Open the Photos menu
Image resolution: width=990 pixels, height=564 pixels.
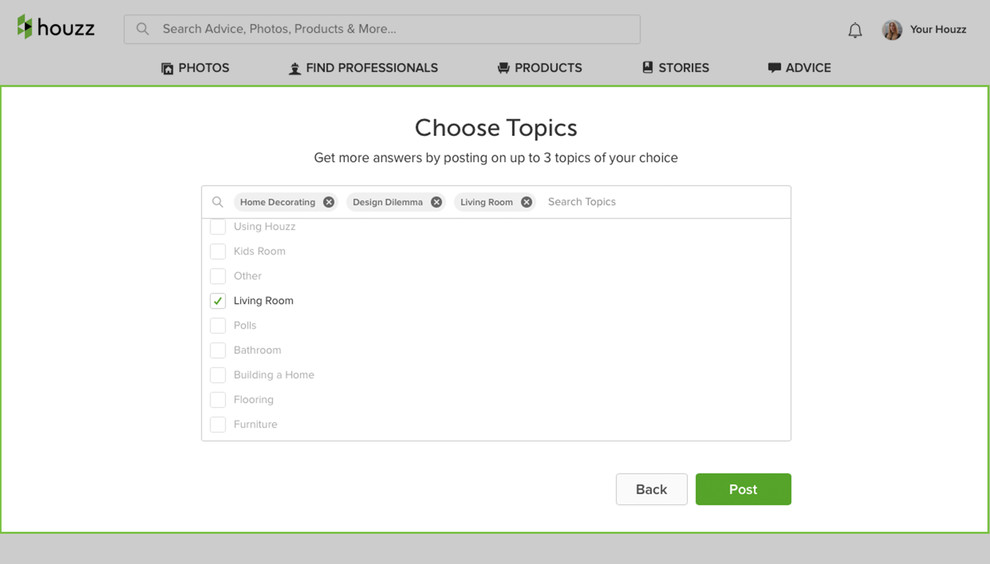(x=195, y=68)
